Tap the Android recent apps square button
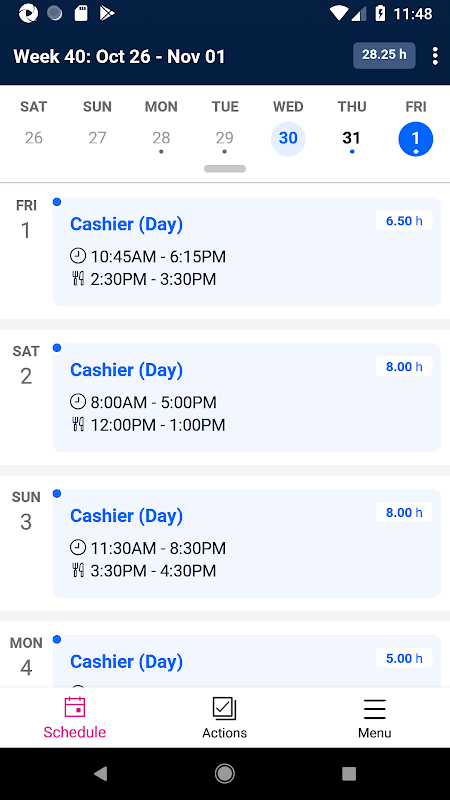450x800 pixels. 349,774
